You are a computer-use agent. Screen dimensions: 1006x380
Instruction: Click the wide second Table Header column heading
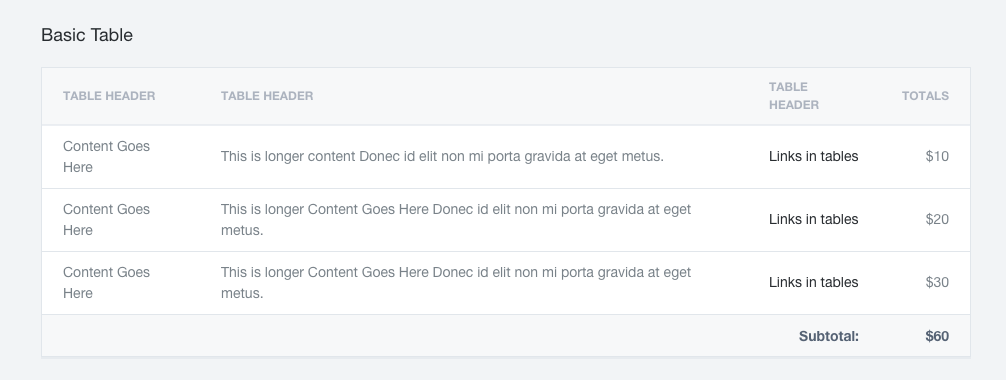[267, 96]
